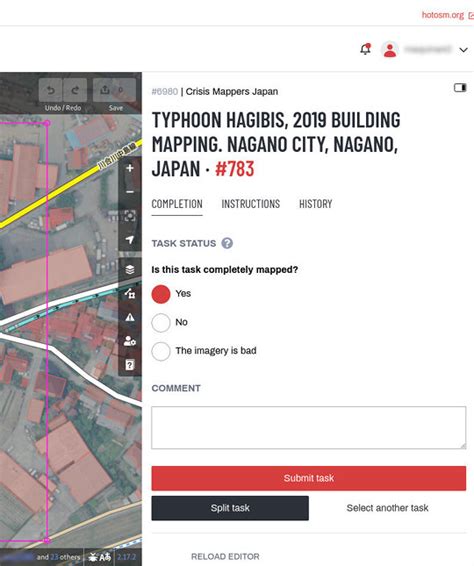This screenshot has height=566, width=474.
Task: Open notifications bell icon
Action: (x=365, y=49)
